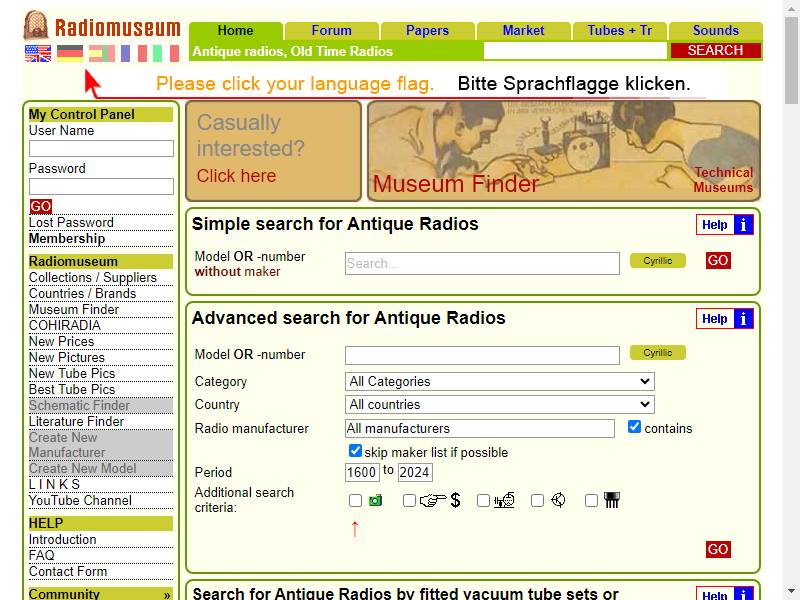The width and height of the screenshot is (800, 600).
Task: Open the Best Tube Pics link
Action: 72,389
